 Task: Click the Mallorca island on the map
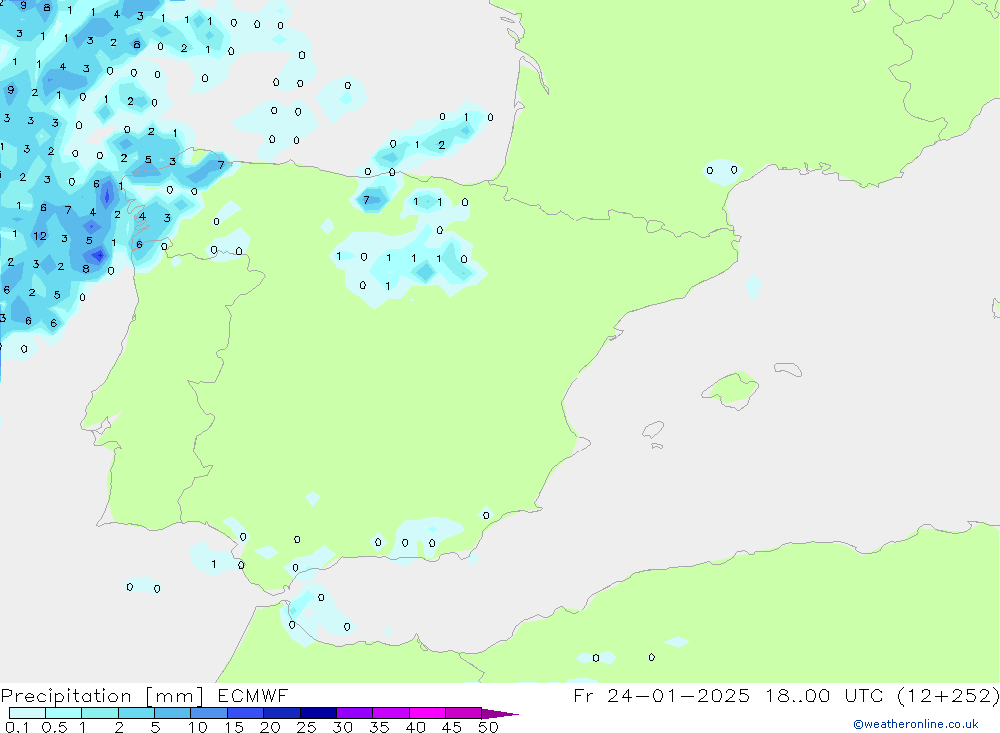(x=732, y=388)
